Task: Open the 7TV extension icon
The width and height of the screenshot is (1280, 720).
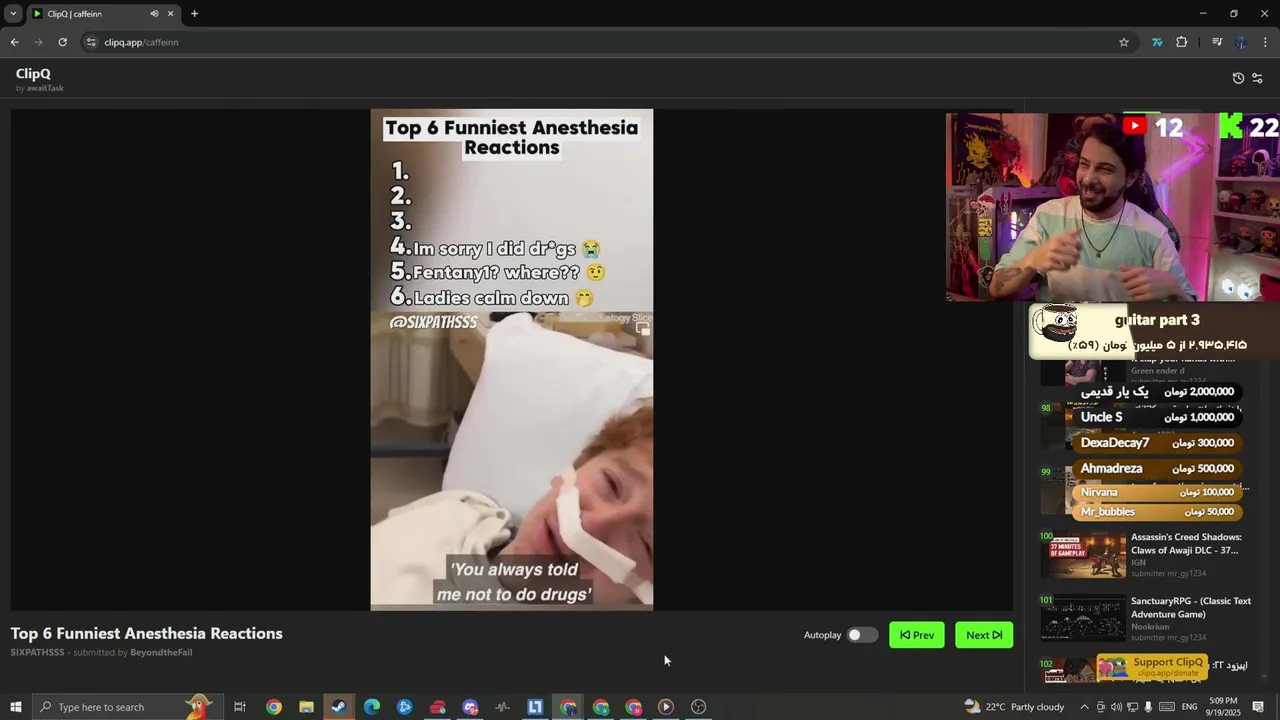Action: pos(1157,42)
